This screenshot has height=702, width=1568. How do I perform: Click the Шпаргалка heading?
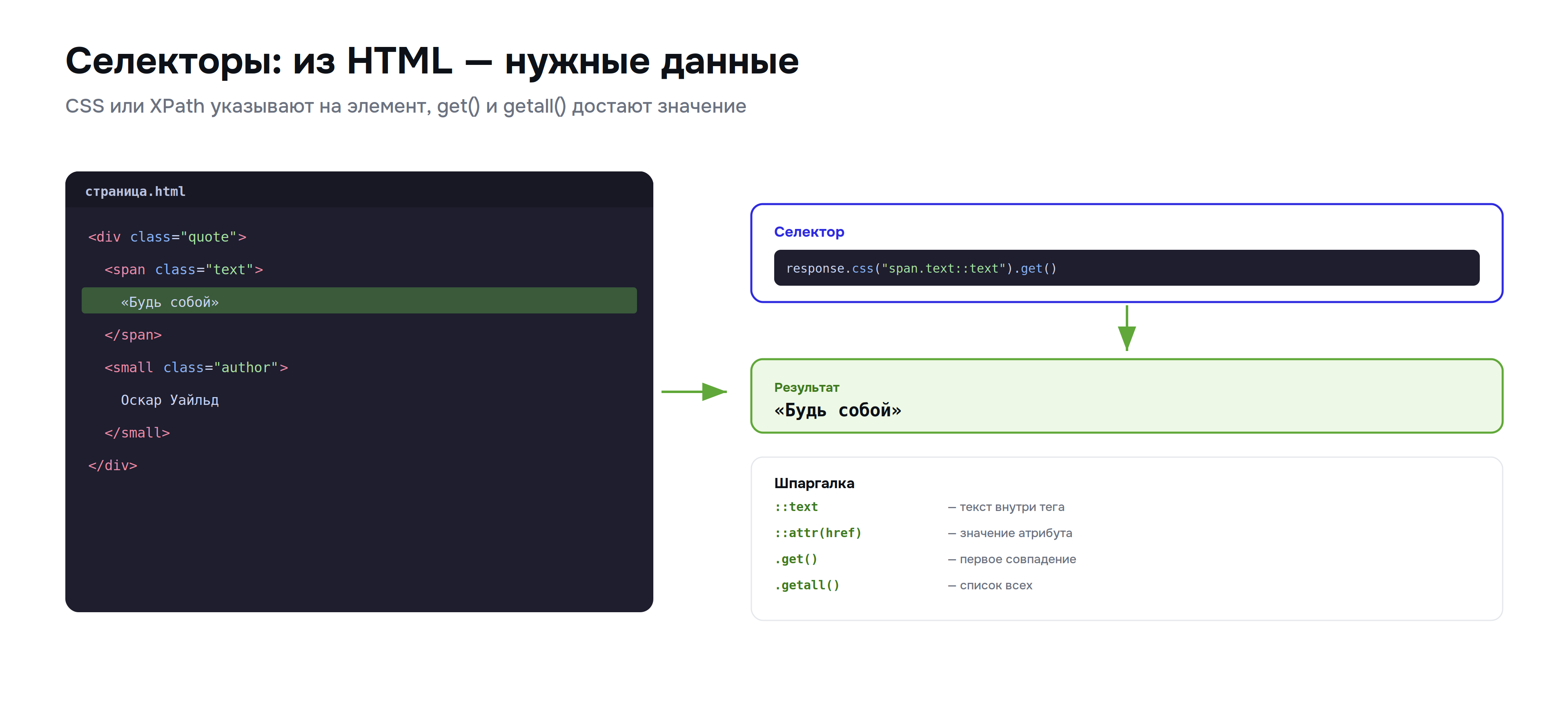815,483
